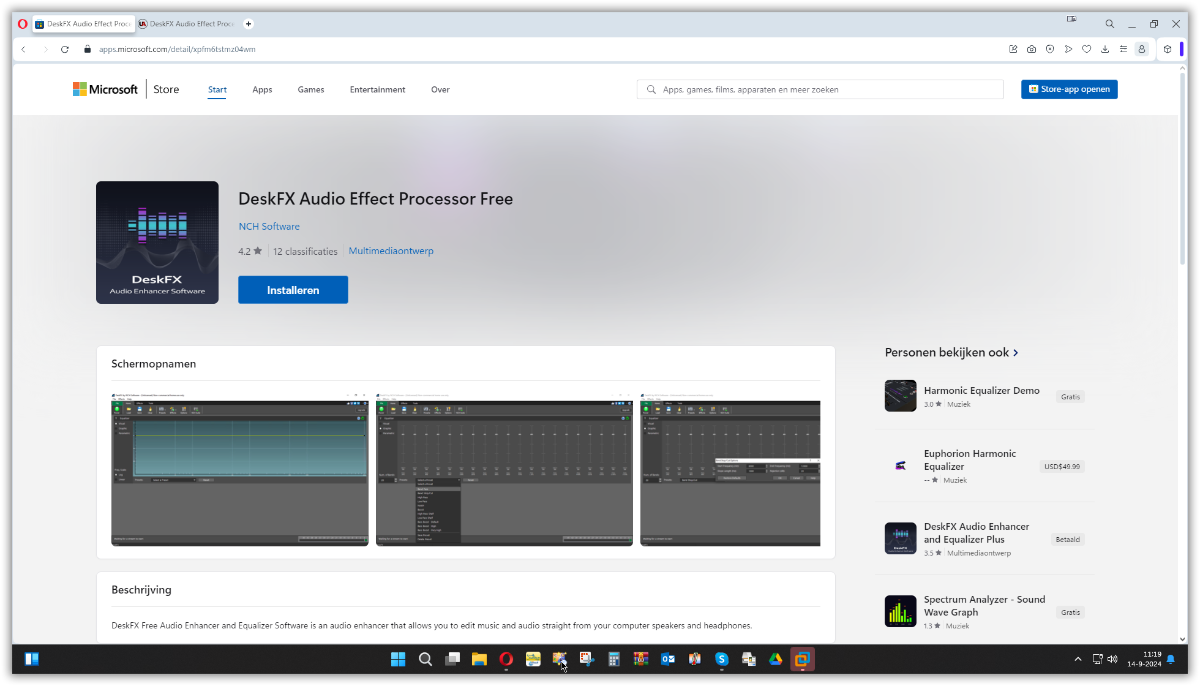This screenshot has height=686, width=1200.
Task: Open third screenshot thumbnail
Action: pos(731,469)
